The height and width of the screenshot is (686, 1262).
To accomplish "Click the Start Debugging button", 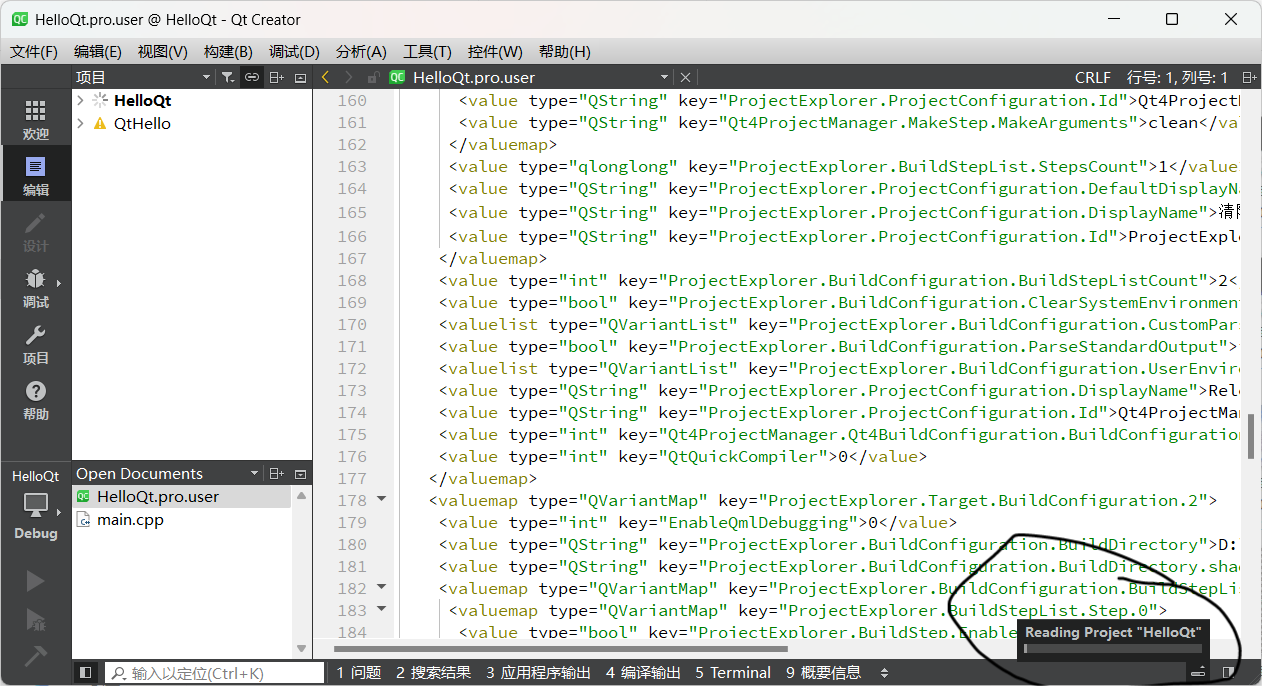I will (35, 619).
